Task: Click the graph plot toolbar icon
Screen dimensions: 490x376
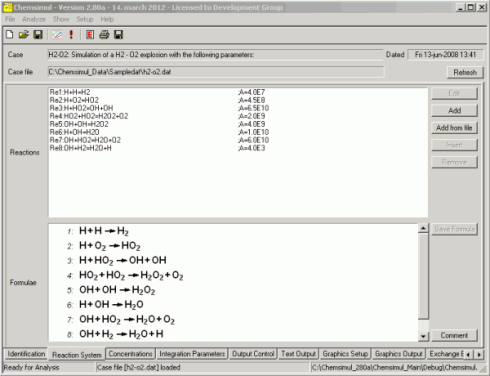Action: click(x=57, y=34)
